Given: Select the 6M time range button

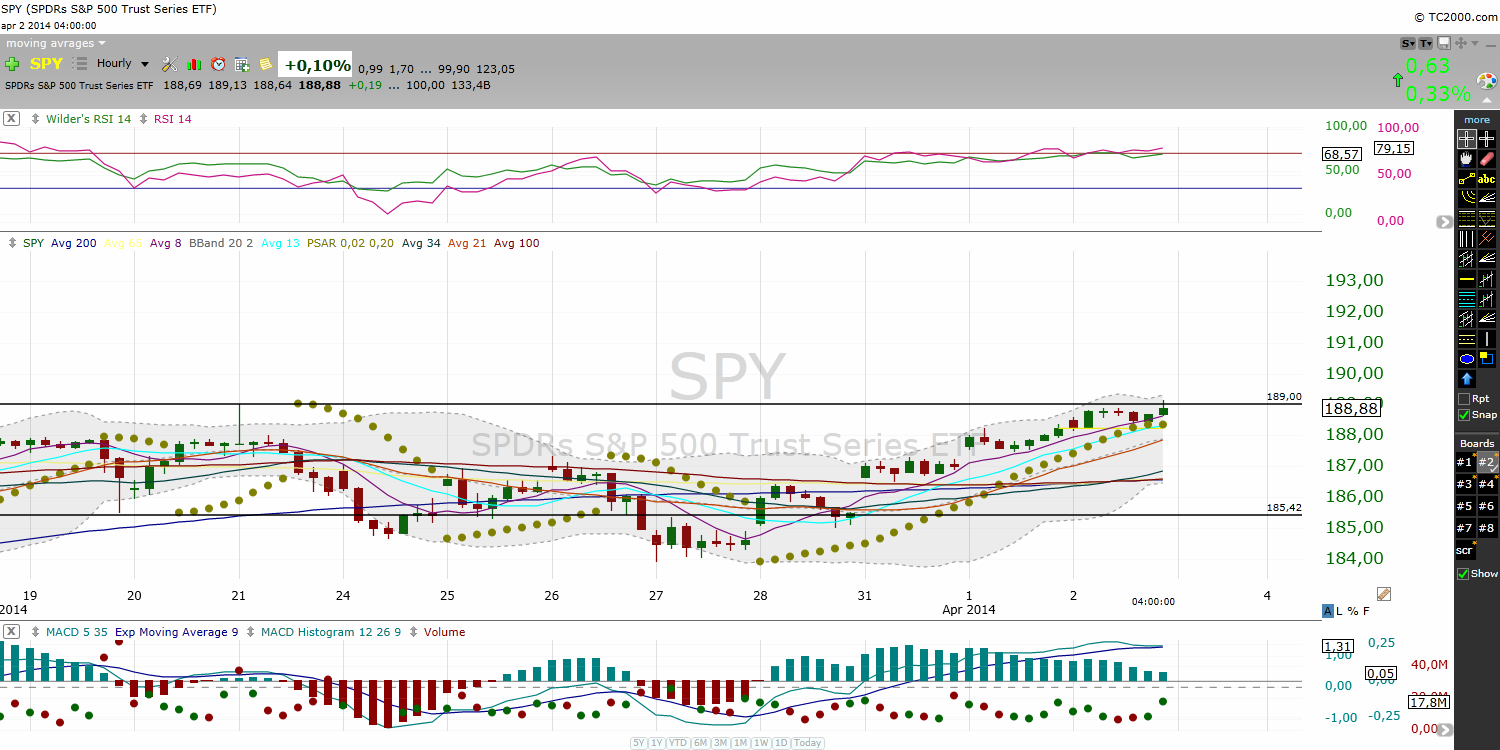Looking at the screenshot, I should pos(700,743).
